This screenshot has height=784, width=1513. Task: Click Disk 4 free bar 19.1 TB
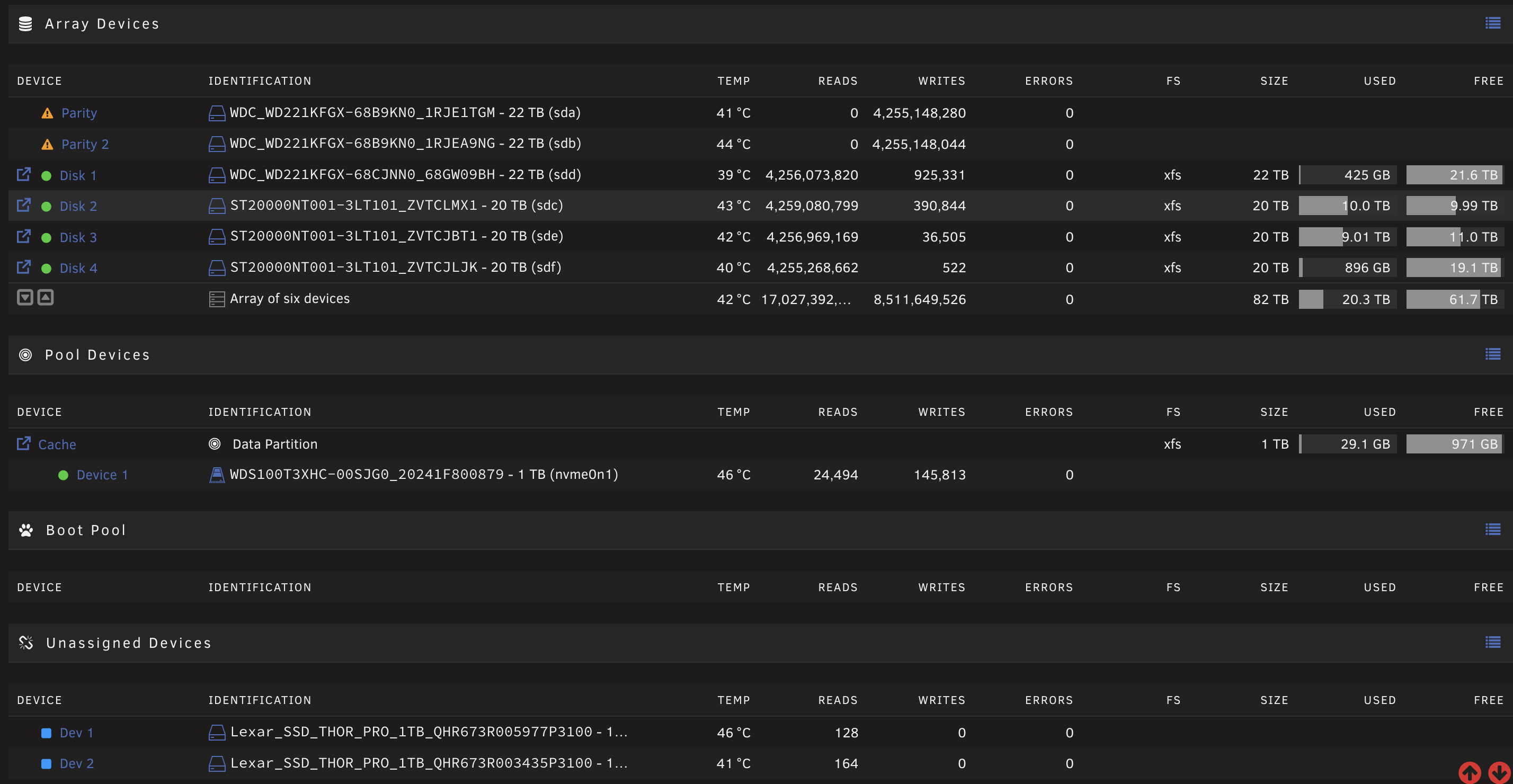1454,268
